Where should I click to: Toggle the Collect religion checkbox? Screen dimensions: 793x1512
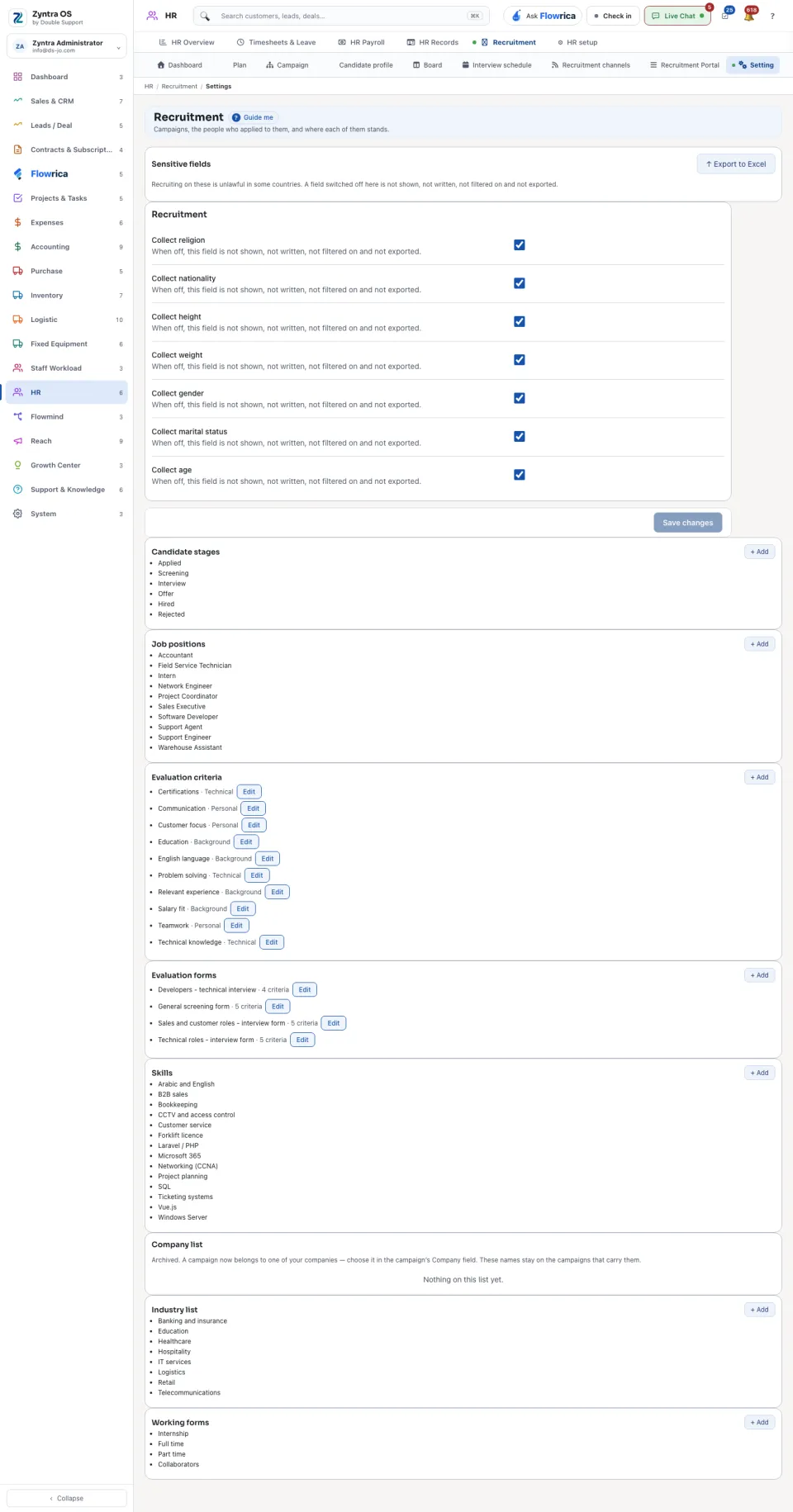point(520,245)
